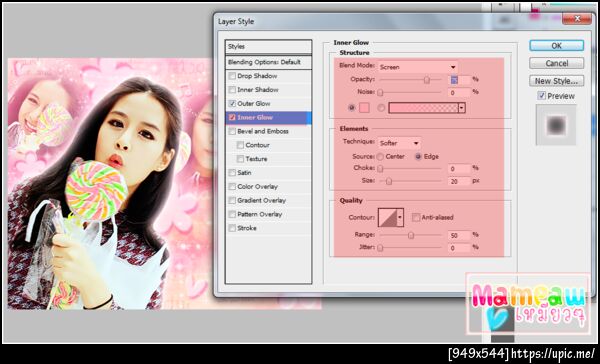The width and height of the screenshot is (600, 364).
Task: Toggle the Inner Shadow checkbox
Action: [232, 90]
